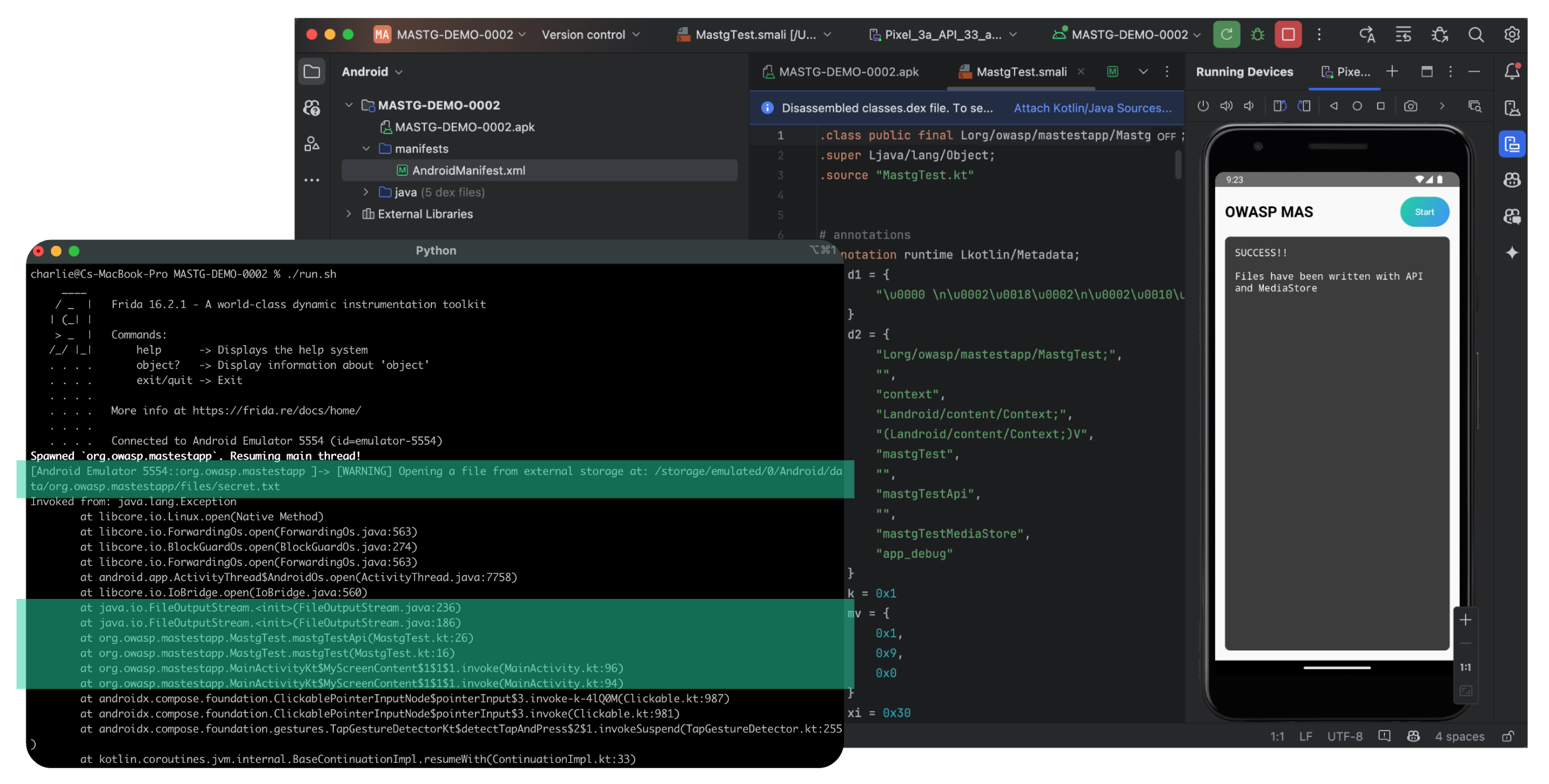Open the Notifications bell icon
The width and height of the screenshot is (1549, 784).
point(1512,71)
